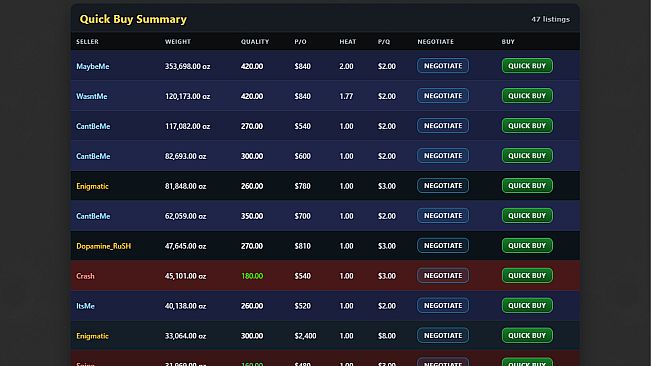This screenshot has height=366, width=651.
Task: Select the CantBeMe name in the 82,693 oz row
Action: click(93, 156)
